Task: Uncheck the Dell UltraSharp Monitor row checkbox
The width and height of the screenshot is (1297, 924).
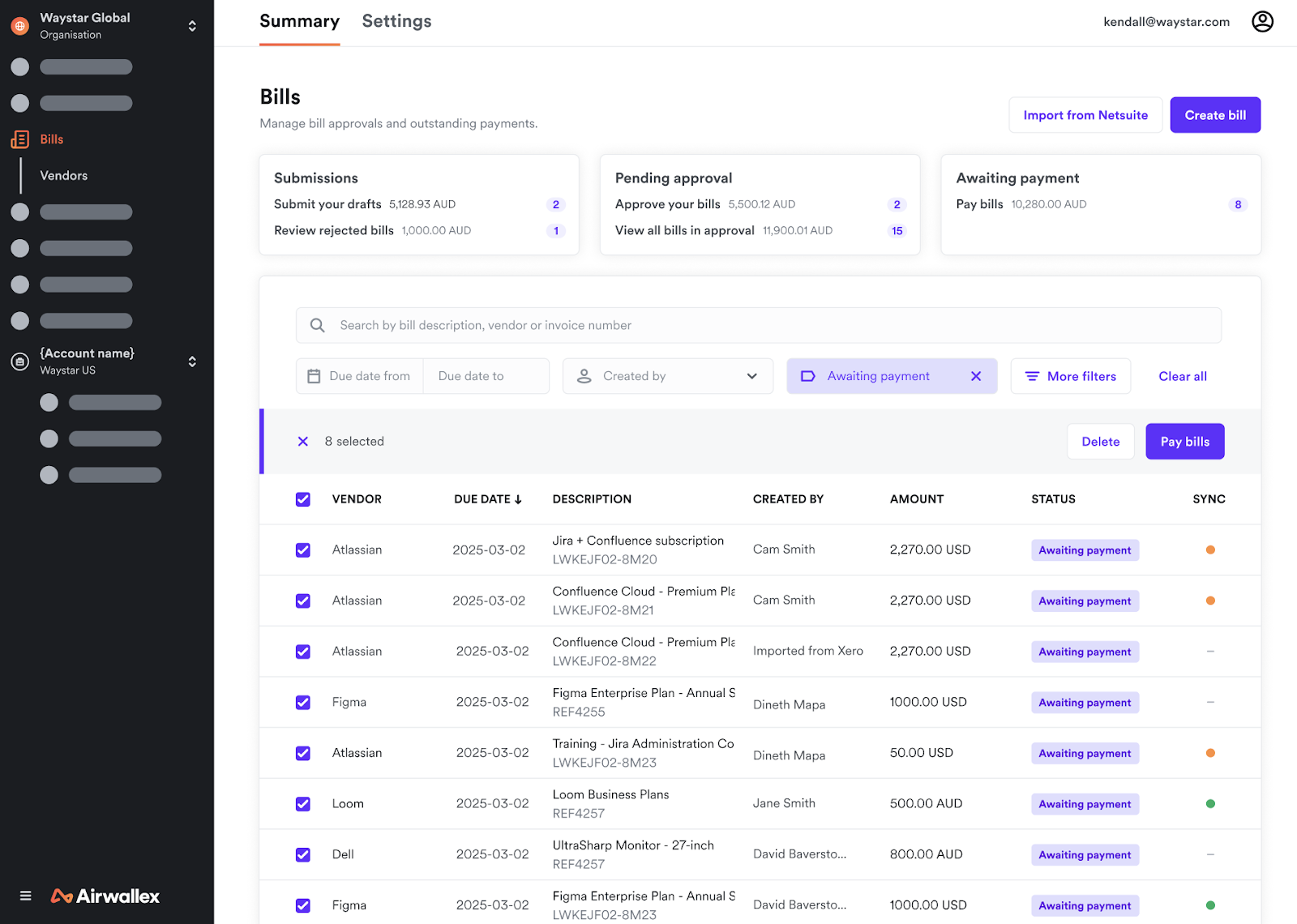Action: pyautogui.click(x=303, y=854)
